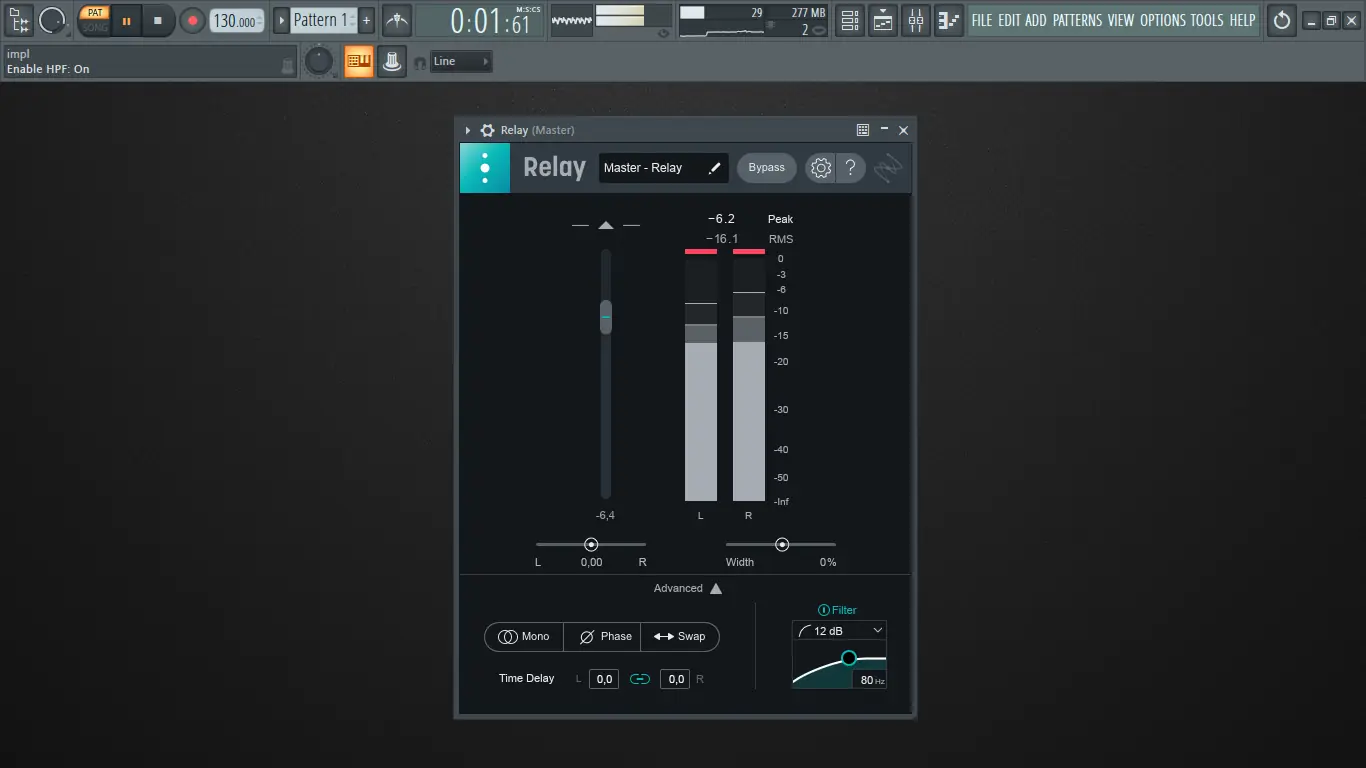Open the ADD menu

click(1036, 20)
